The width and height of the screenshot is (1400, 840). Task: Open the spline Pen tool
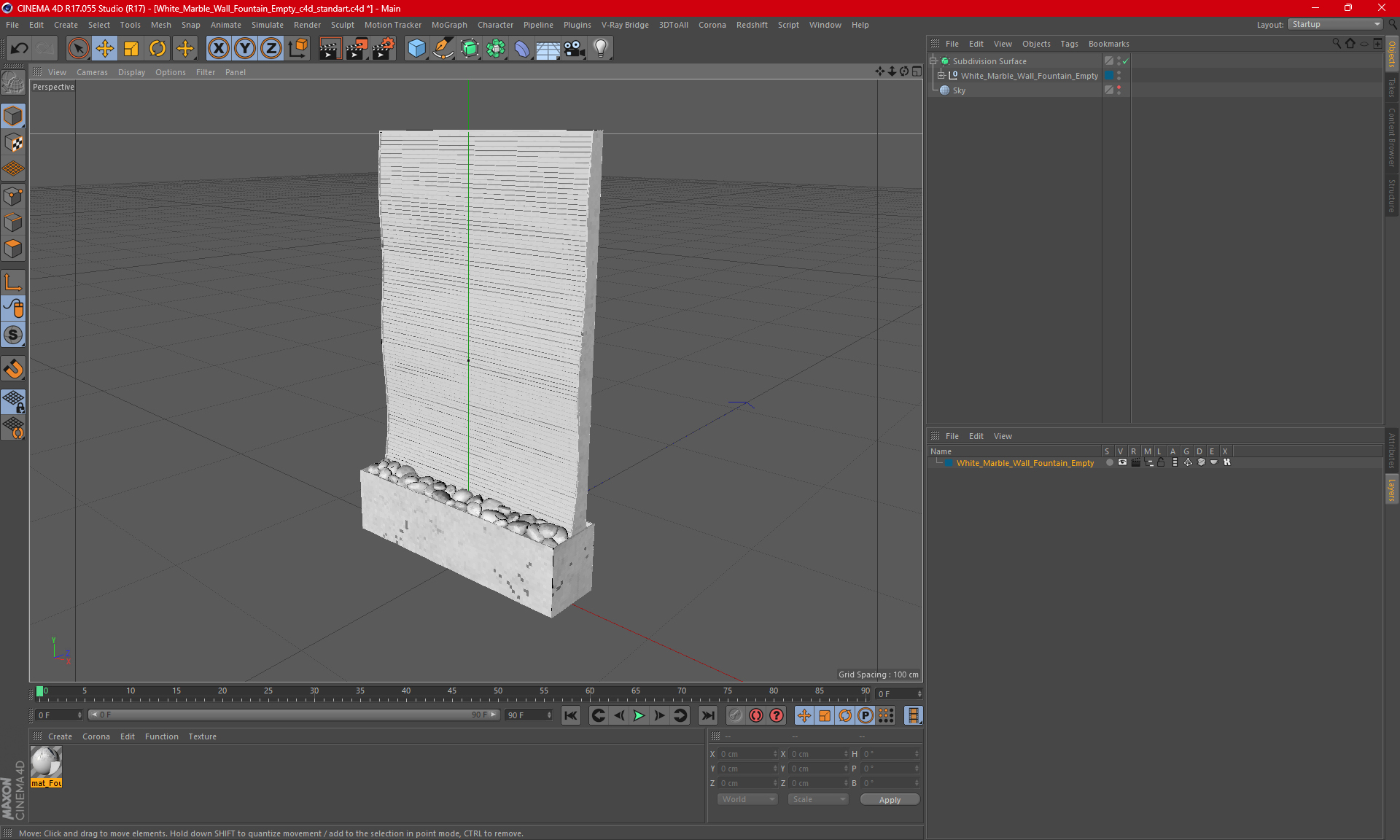[443, 49]
